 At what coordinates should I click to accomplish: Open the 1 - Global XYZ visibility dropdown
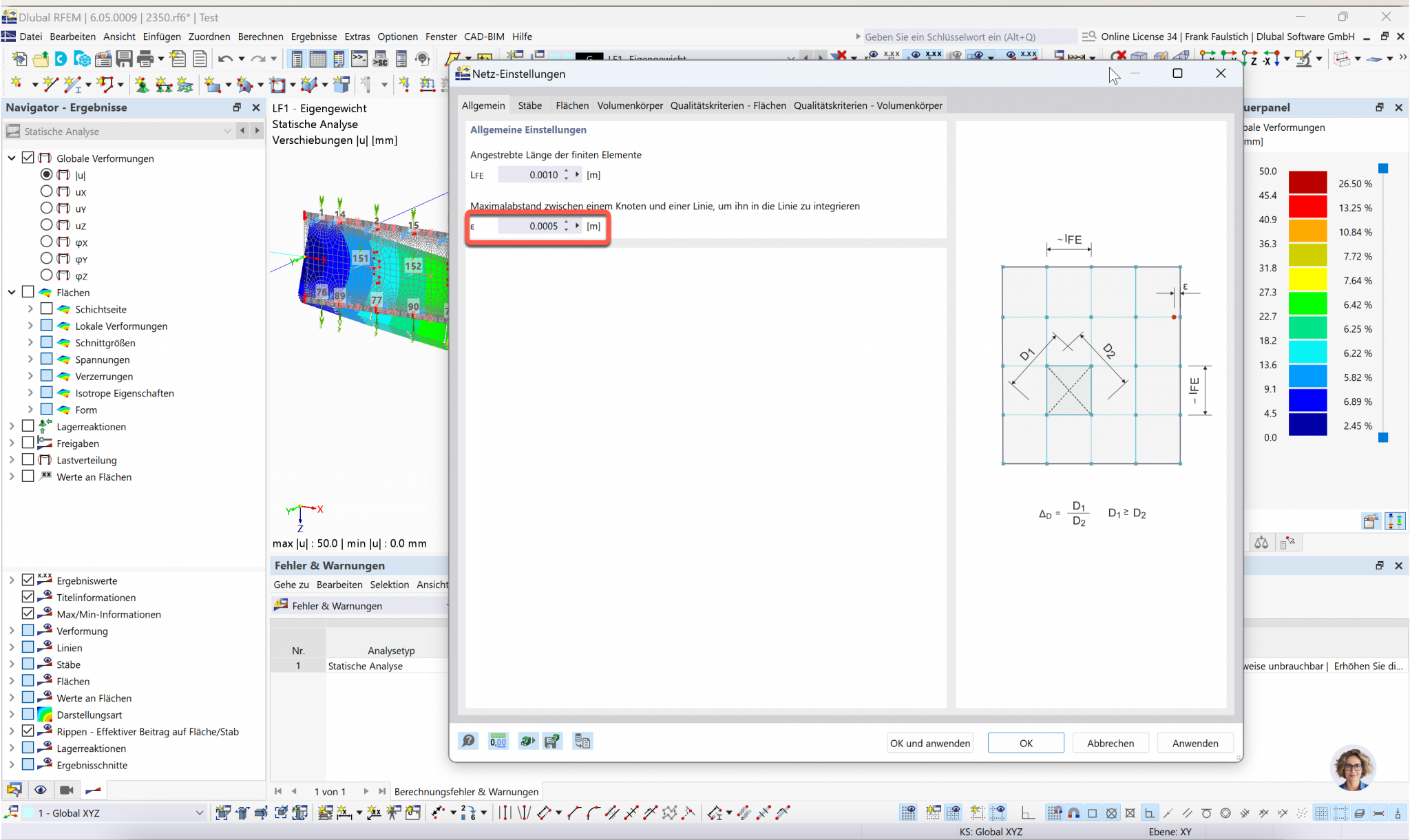pyautogui.click(x=200, y=813)
